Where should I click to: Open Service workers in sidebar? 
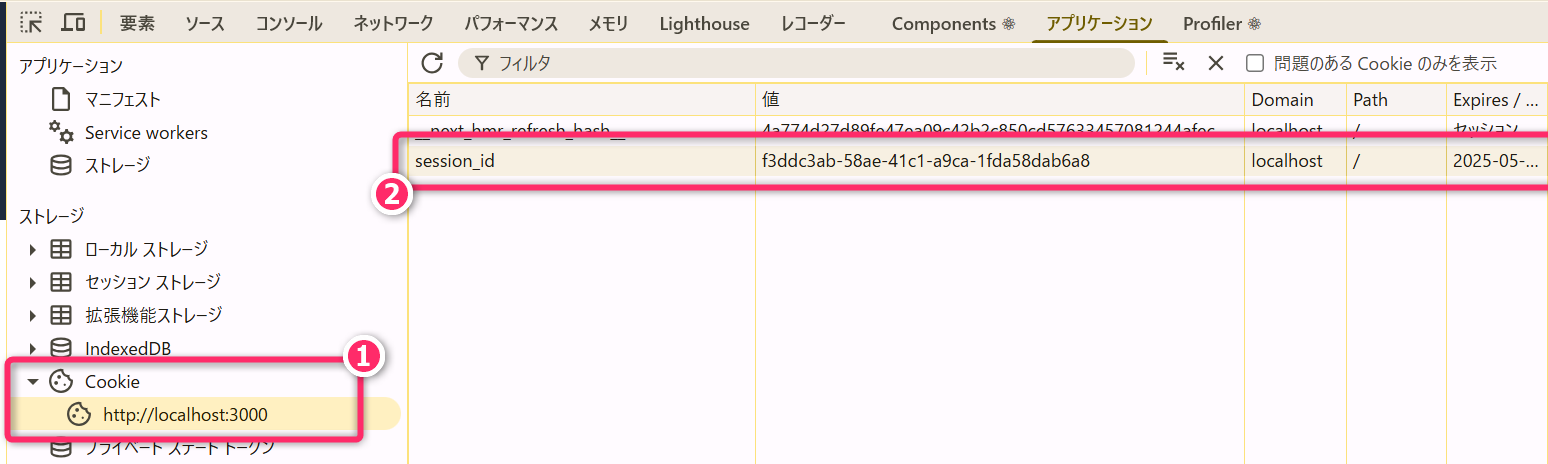(146, 133)
